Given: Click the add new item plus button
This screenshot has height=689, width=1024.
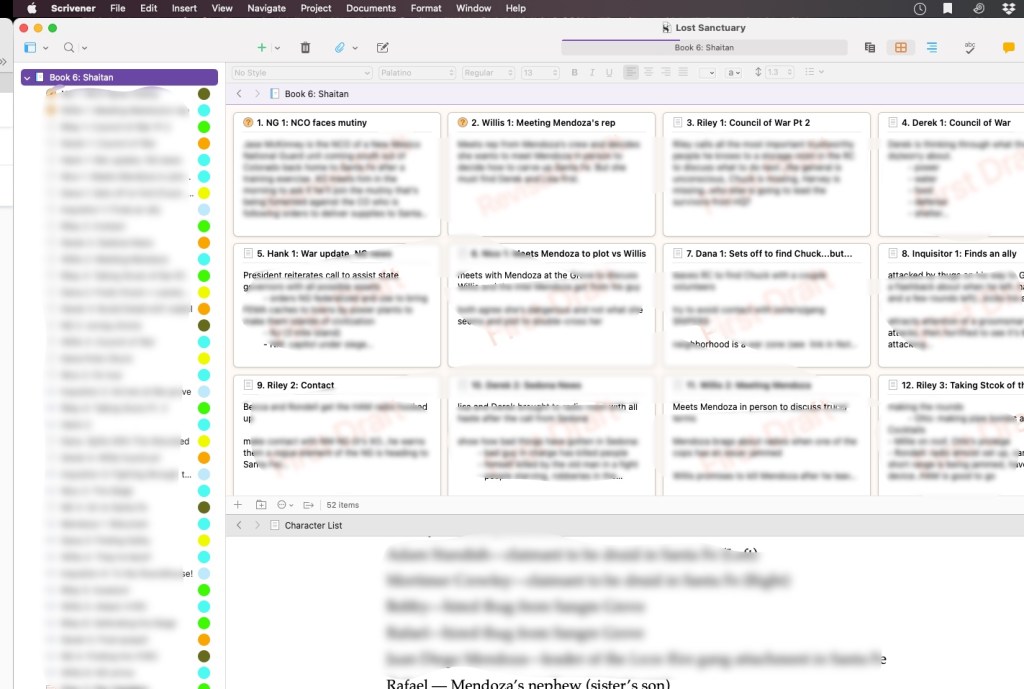Looking at the screenshot, I should pyautogui.click(x=262, y=47).
